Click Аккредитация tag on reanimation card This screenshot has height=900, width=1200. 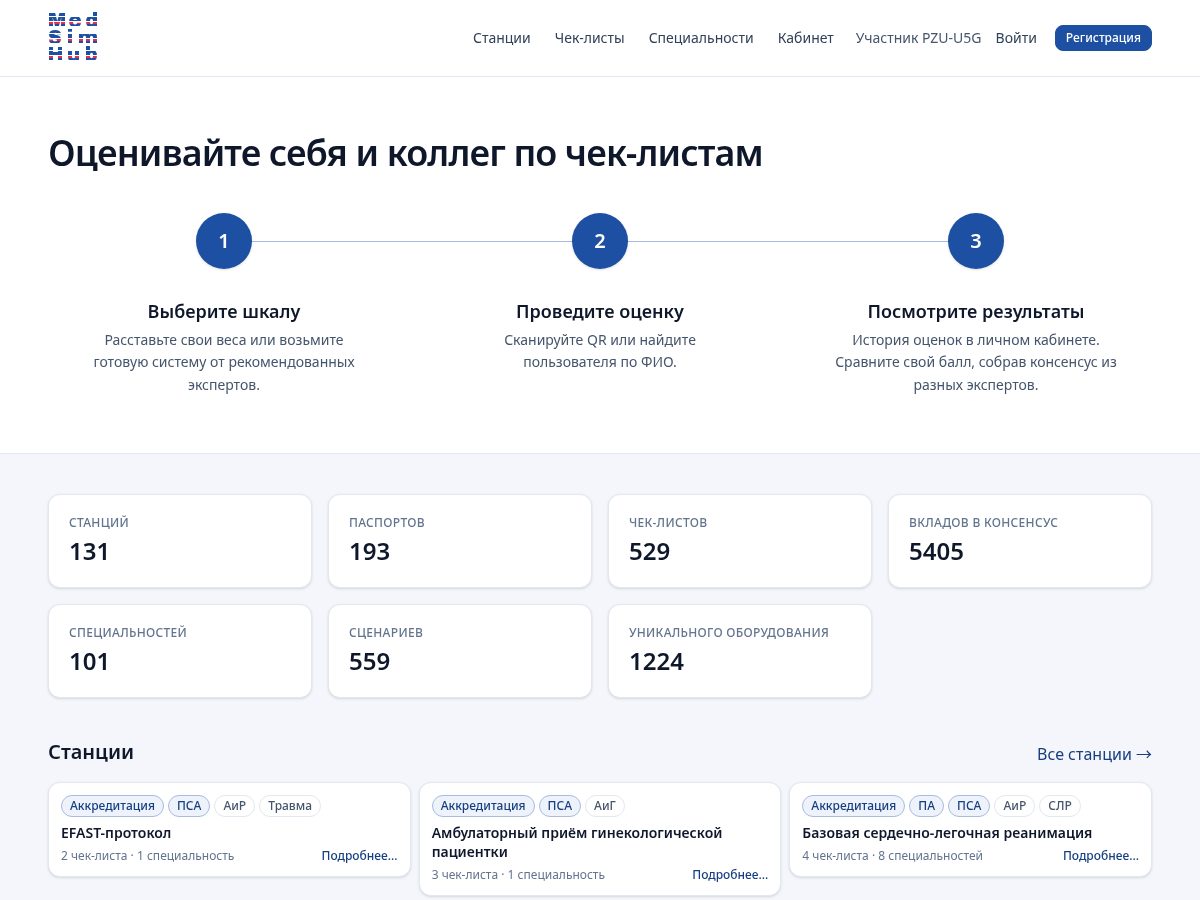pyautogui.click(x=854, y=805)
